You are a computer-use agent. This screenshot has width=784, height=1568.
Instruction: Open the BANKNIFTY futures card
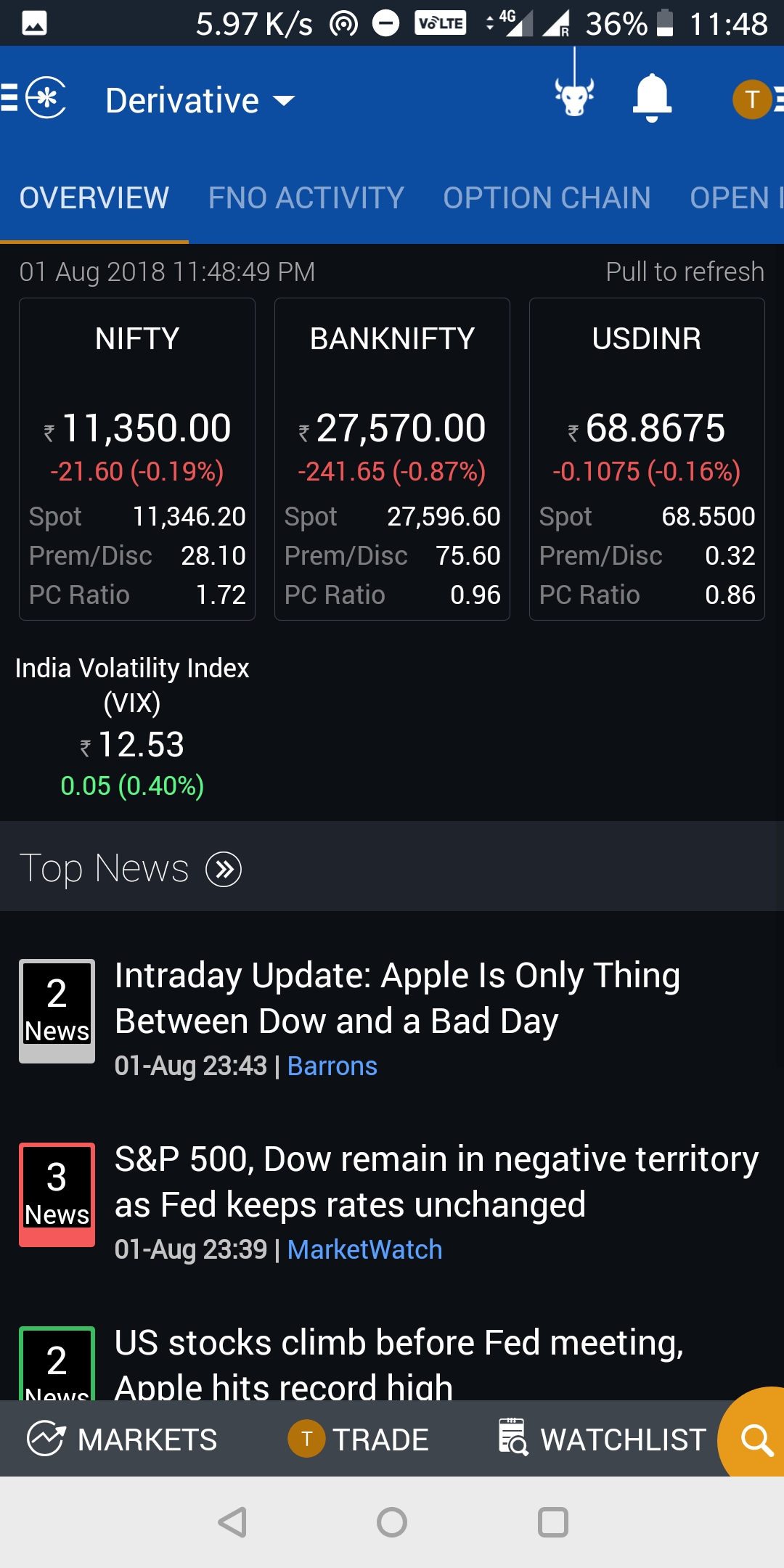(392, 459)
